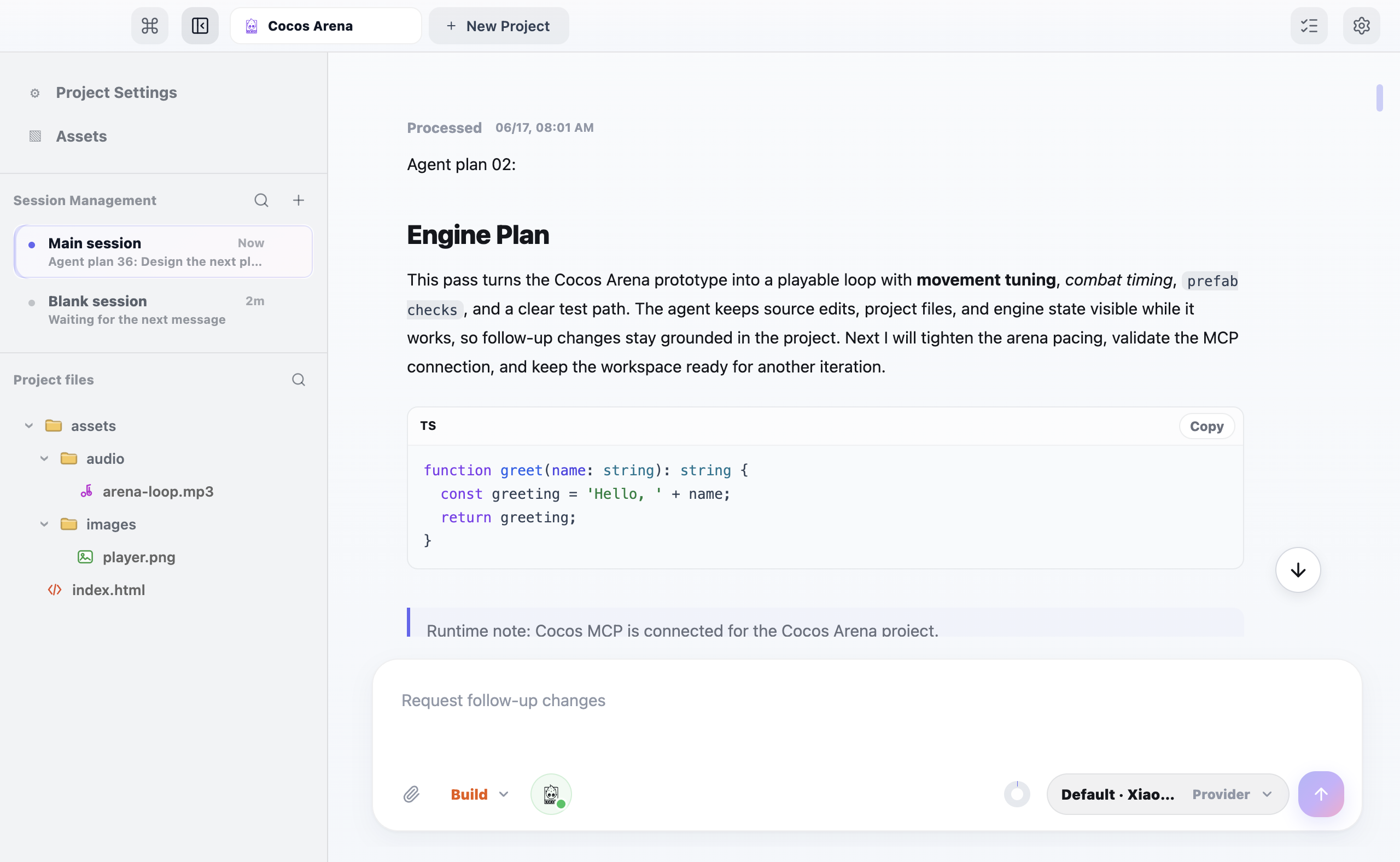The height and width of the screenshot is (862, 1400).
Task: Select the Main session entry
Action: (x=164, y=252)
